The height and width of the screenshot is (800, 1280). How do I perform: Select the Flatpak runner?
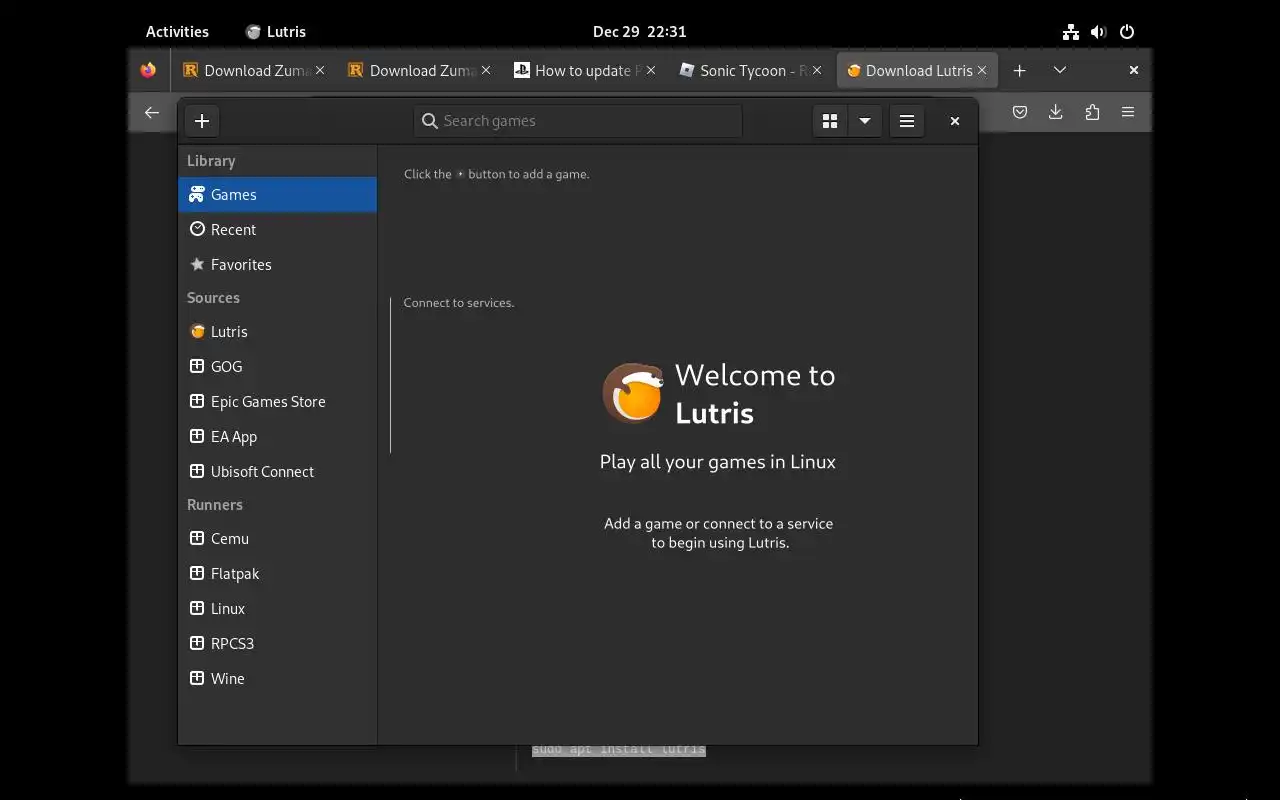tap(277, 574)
